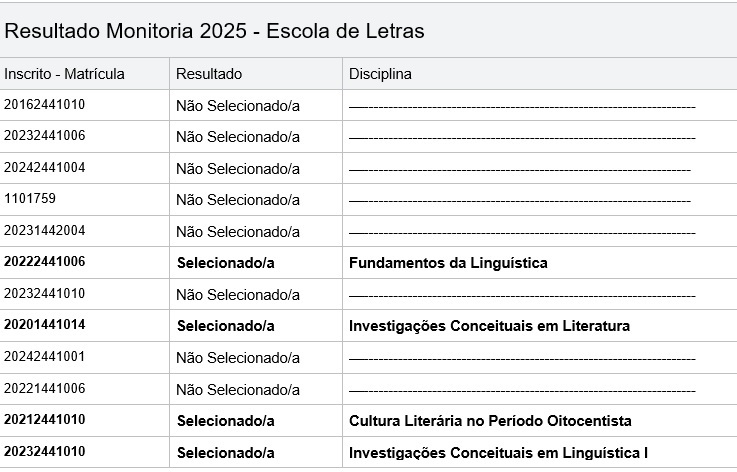Select the bold matrícula 20222441006
This screenshot has height=472, width=737.
(x=45, y=262)
